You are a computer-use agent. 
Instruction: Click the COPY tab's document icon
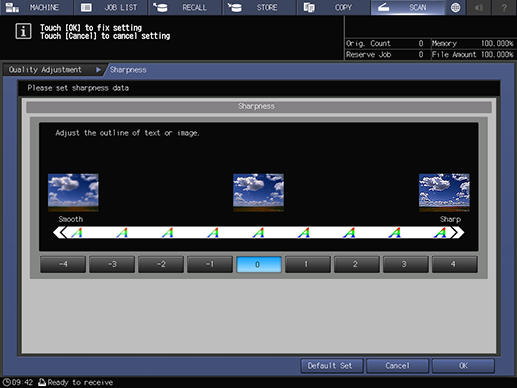click(x=309, y=7)
